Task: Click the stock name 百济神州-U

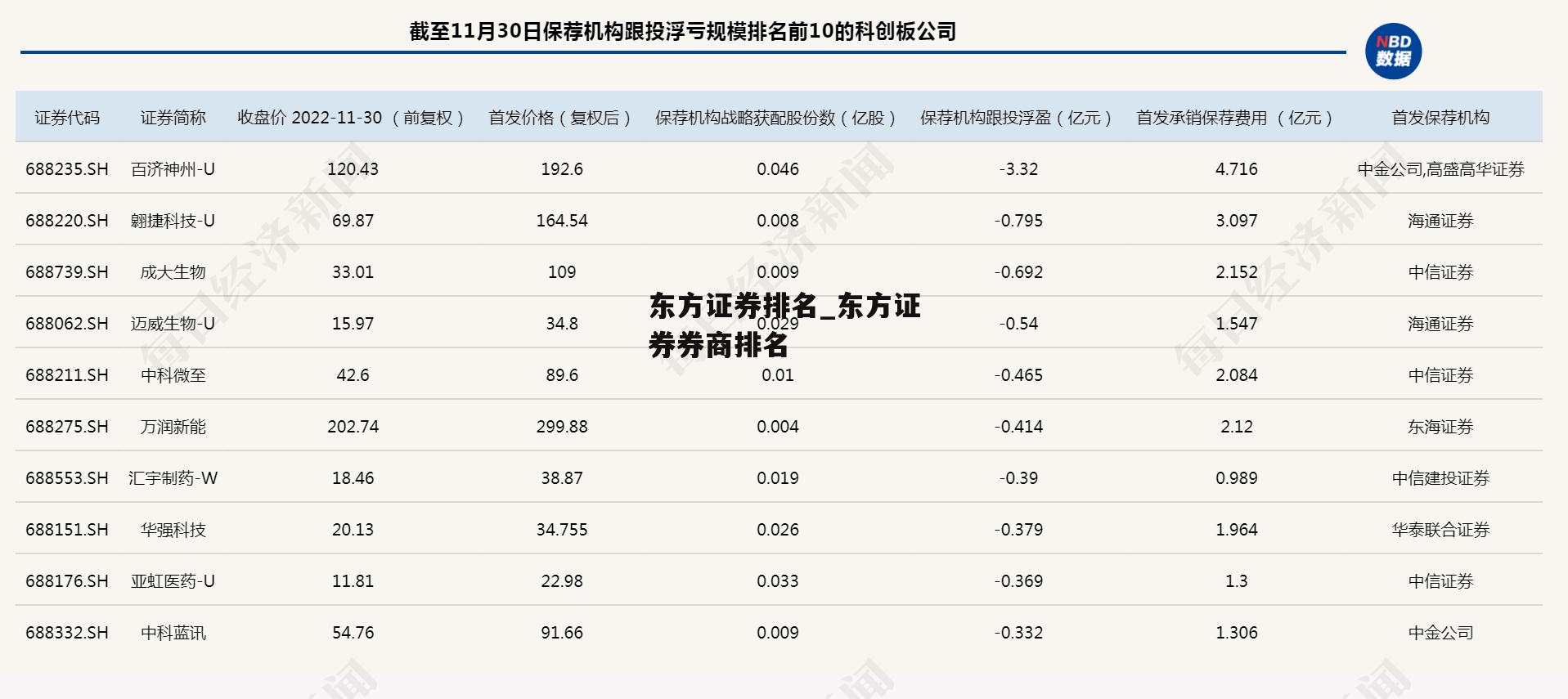Action: (x=173, y=169)
